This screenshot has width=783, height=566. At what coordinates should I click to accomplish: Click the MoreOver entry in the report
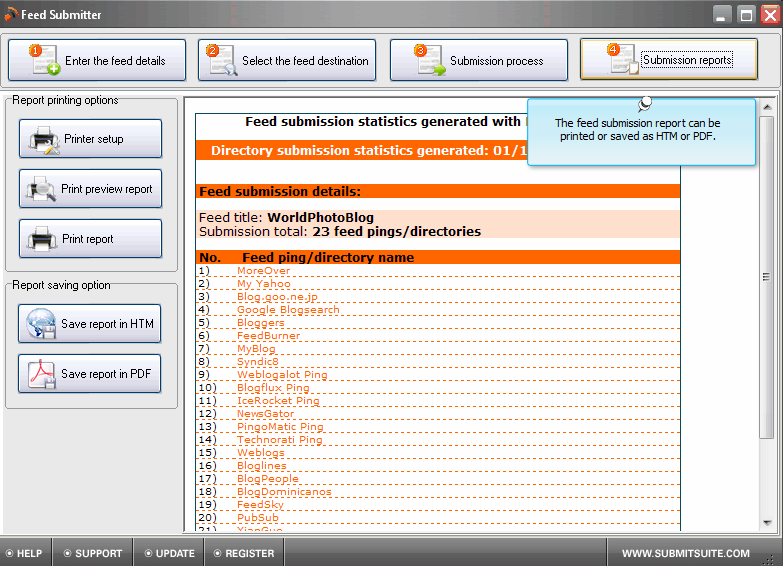click(263, 270)
